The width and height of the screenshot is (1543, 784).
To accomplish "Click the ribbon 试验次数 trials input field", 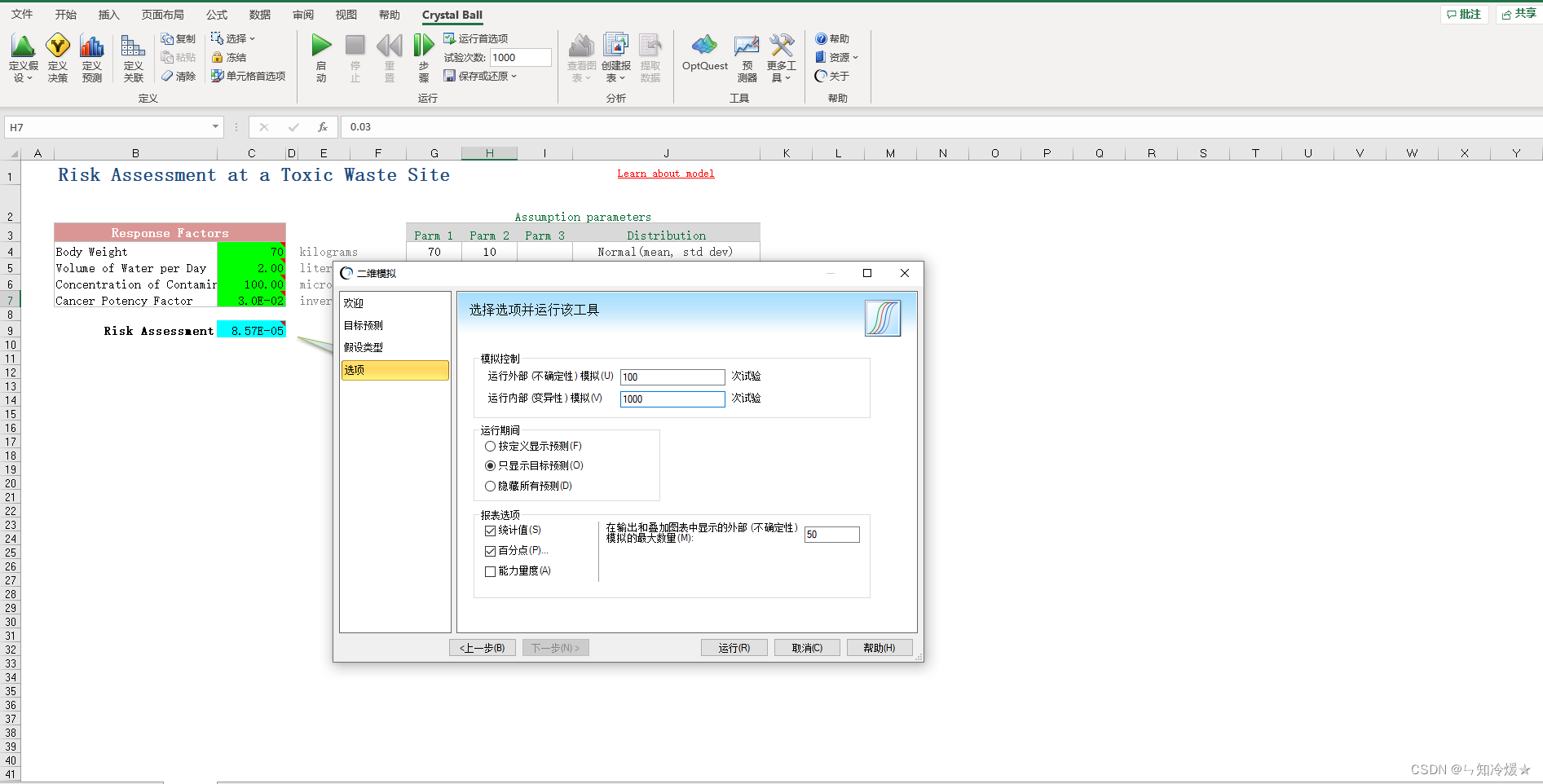I will pos(521,58).
